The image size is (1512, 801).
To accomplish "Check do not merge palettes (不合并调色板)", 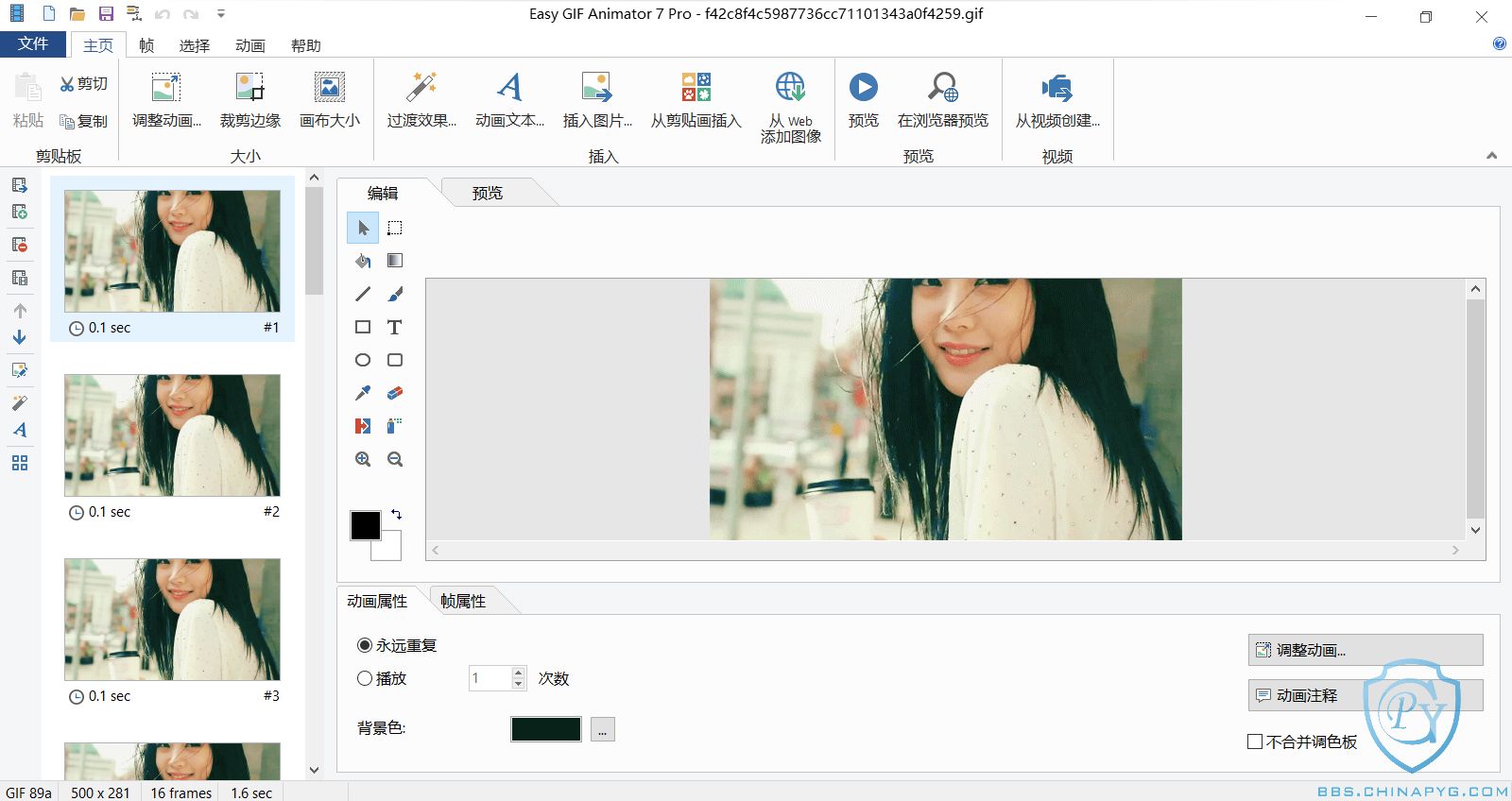I will tap(1255, 741).
